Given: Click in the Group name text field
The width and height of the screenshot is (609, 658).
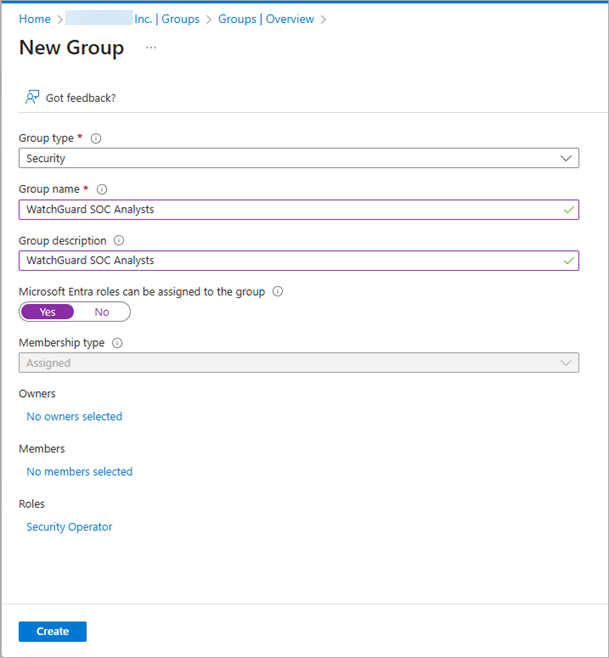Looking at the screenshot, I should (290, 209).
